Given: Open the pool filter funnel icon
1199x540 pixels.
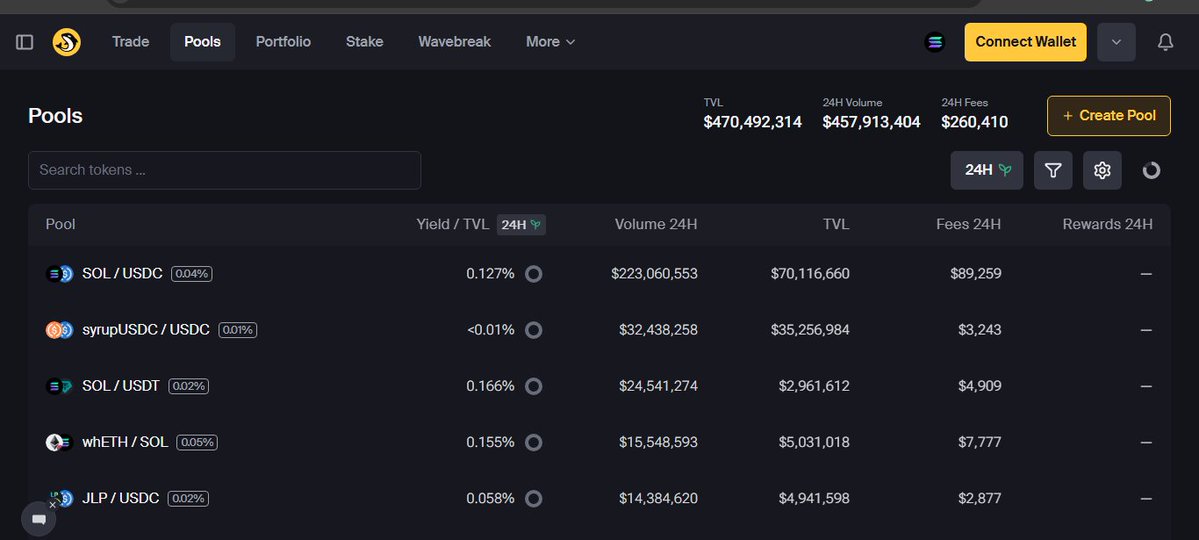Looking at the screenshot, I should (1053, 170).
